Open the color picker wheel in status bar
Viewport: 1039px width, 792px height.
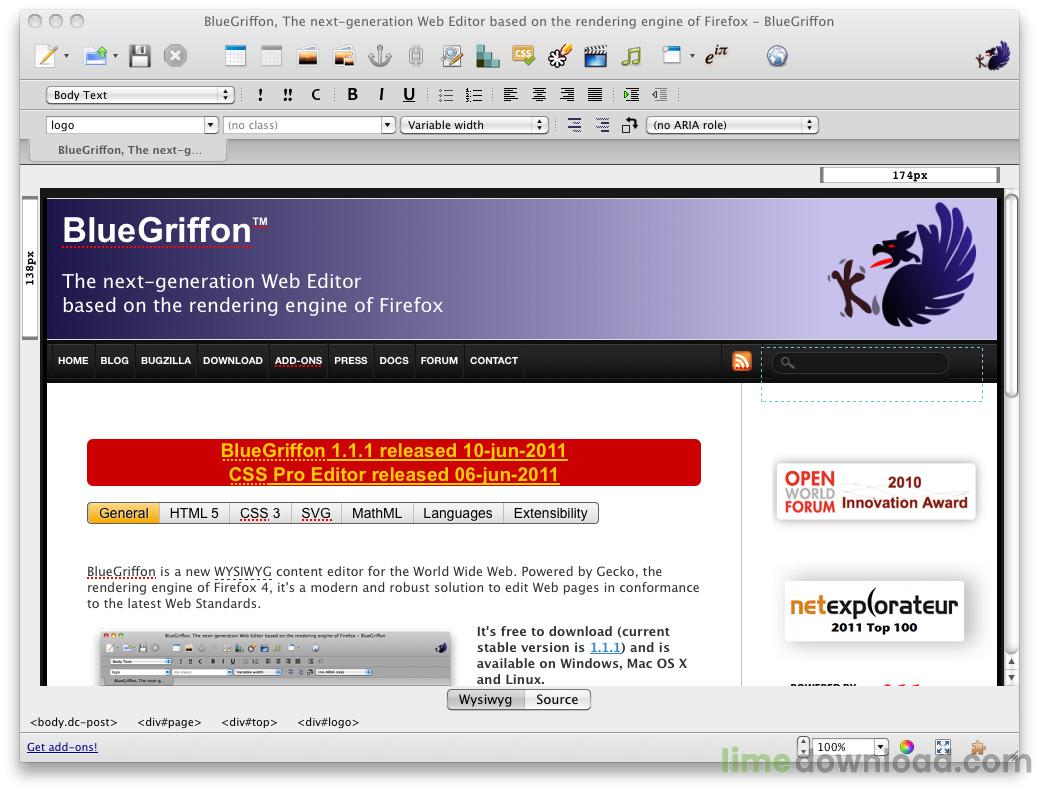click(906, 747)
